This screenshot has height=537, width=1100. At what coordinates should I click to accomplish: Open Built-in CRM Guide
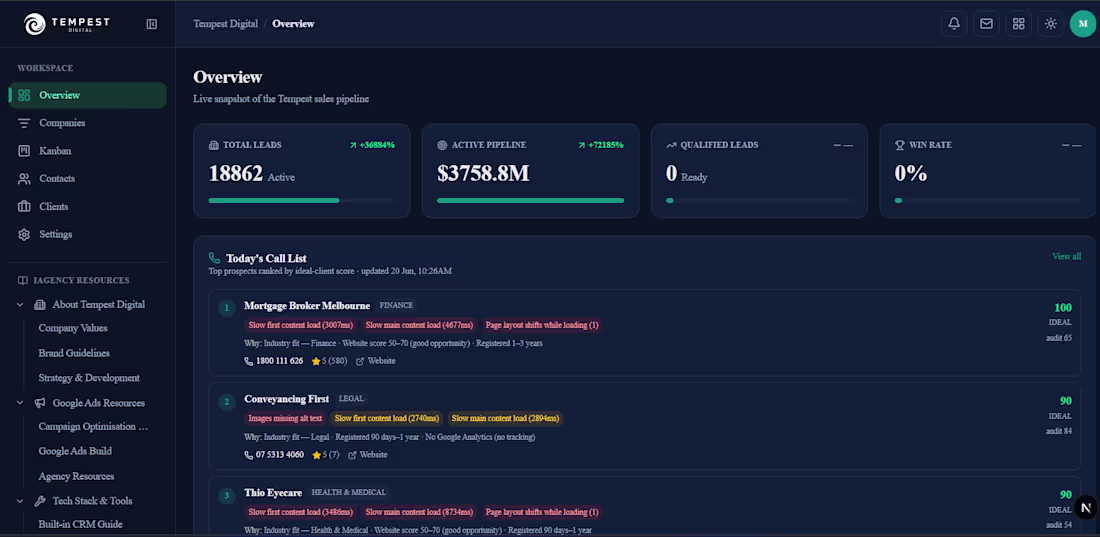pyautogui.click(x=81, y=524)
